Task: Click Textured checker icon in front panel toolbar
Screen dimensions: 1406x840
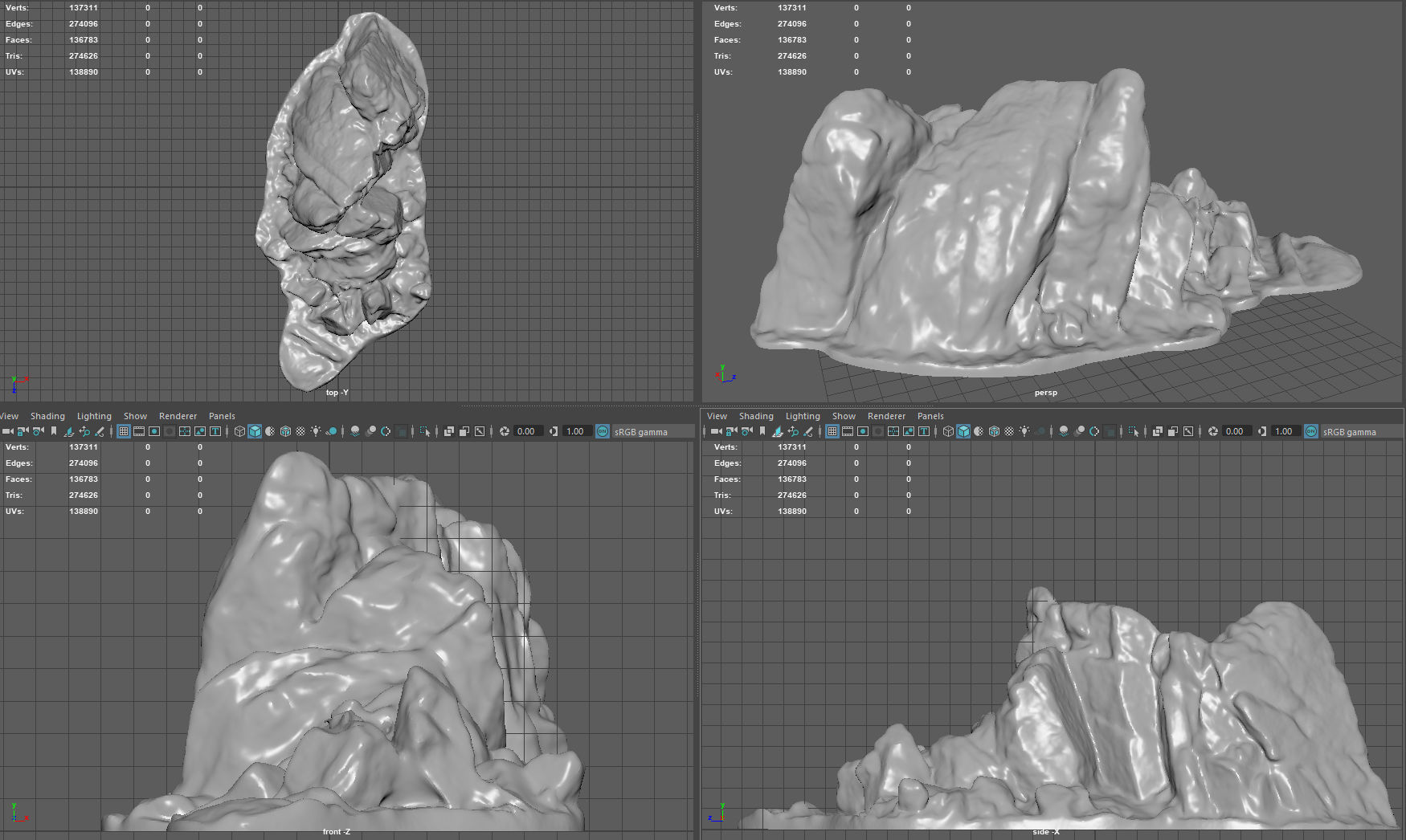Action: [x=300, y=431]
